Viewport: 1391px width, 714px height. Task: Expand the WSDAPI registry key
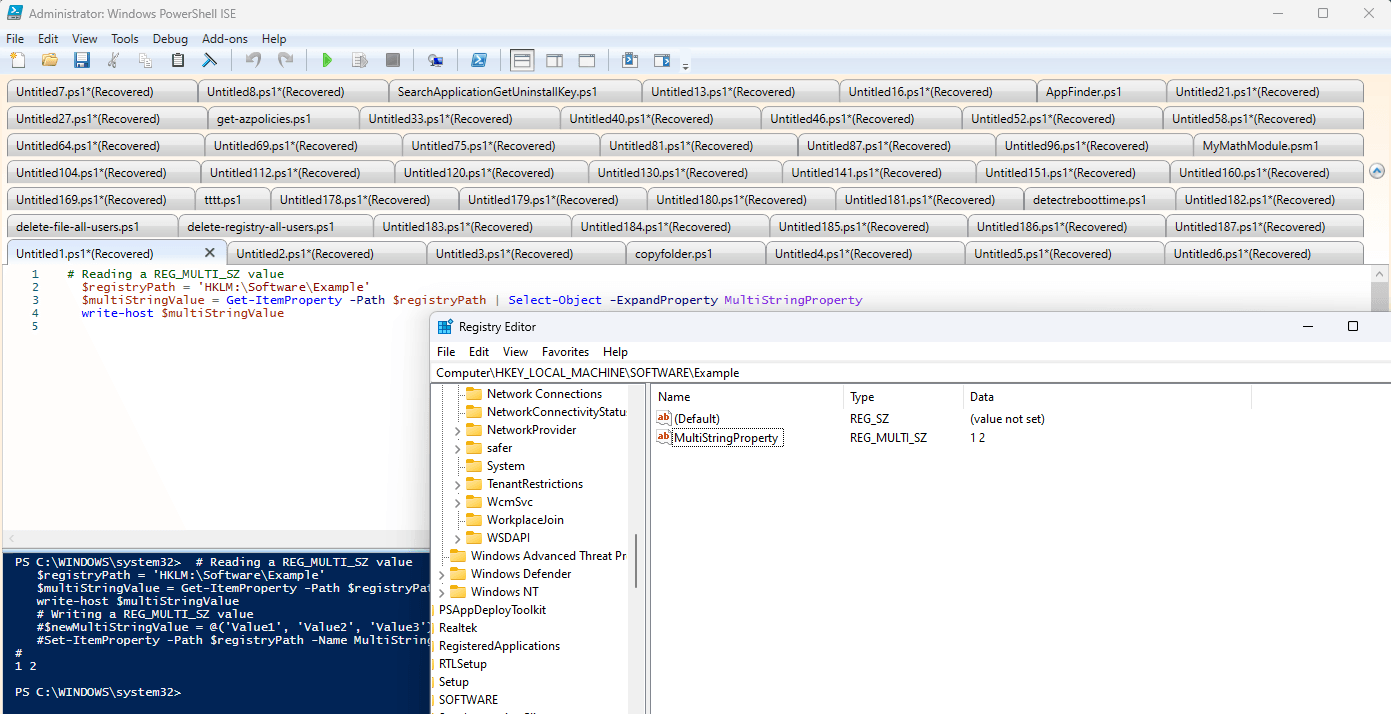click(457, 538)
